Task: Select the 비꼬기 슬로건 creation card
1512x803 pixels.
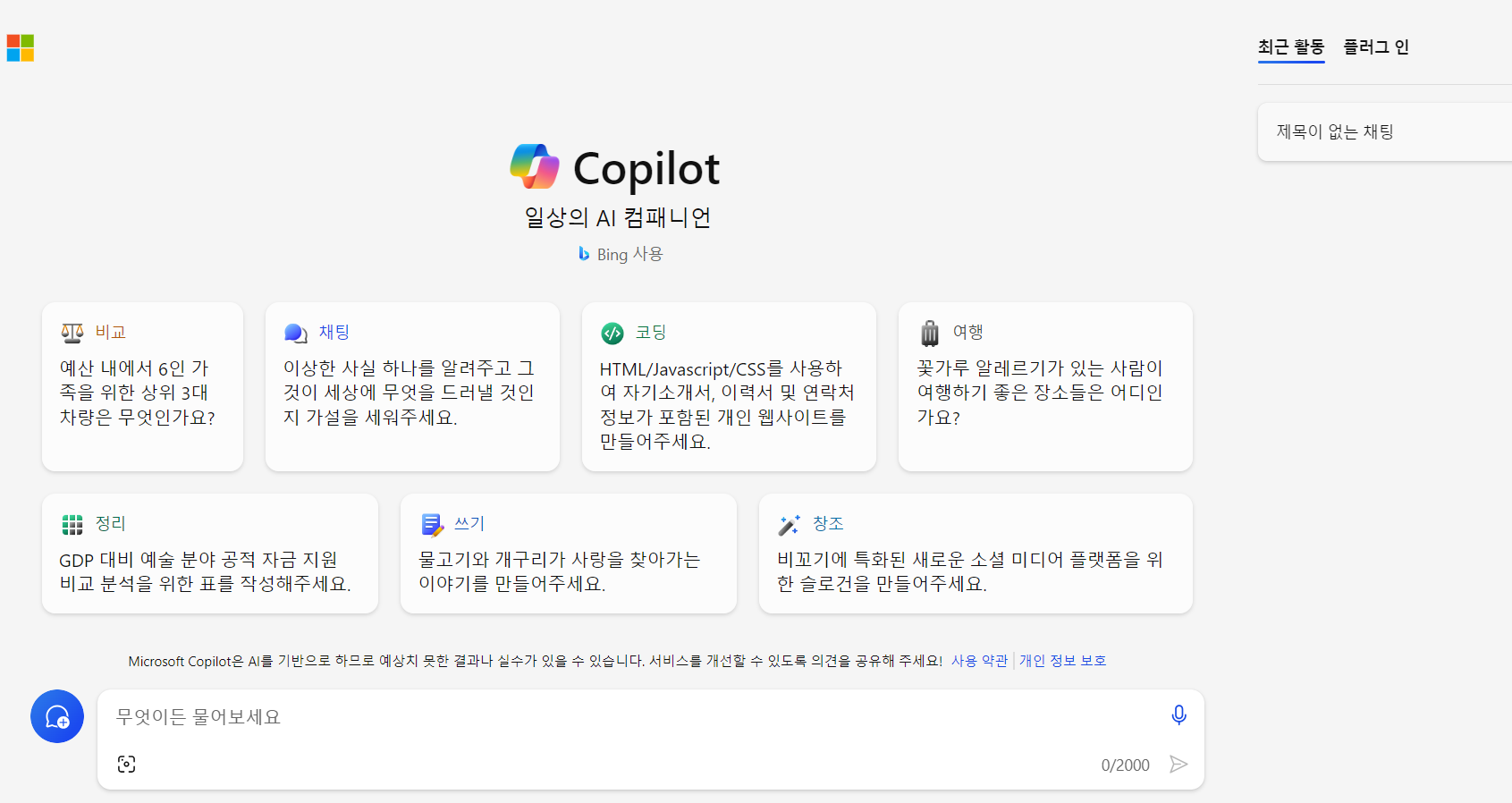Action: 976,554
